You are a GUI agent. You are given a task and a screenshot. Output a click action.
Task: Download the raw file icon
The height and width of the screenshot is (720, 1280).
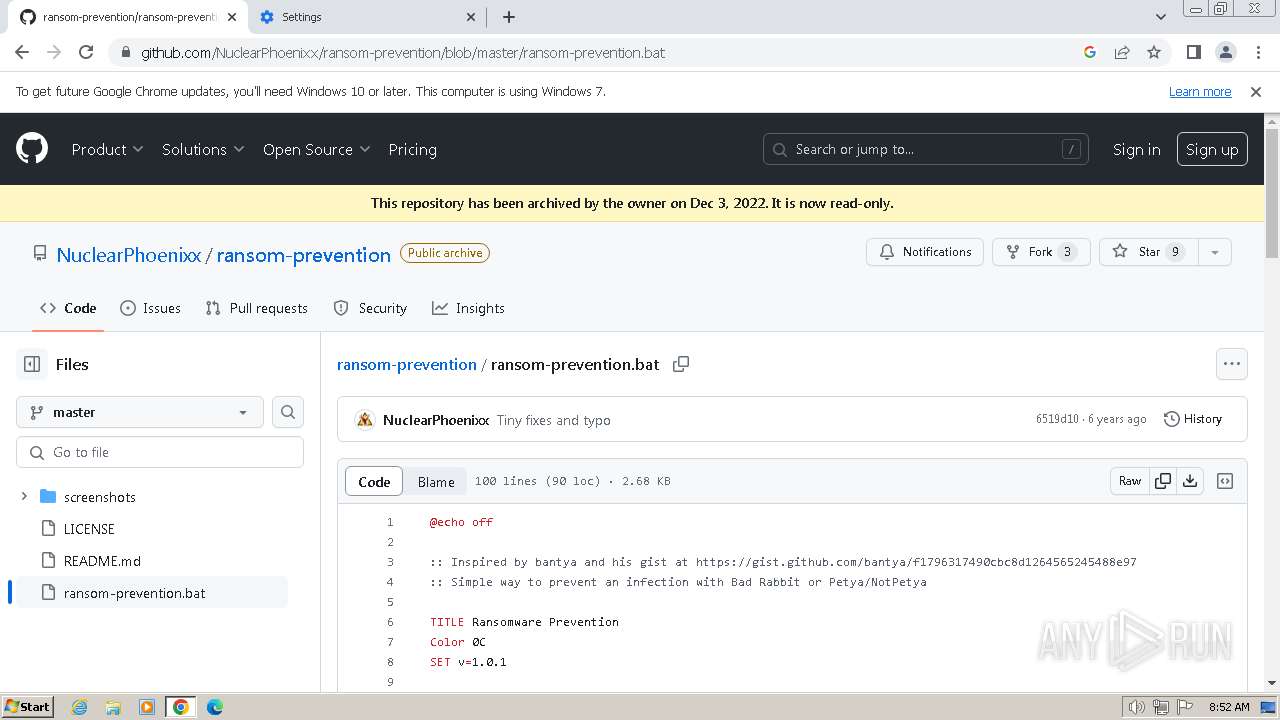(x=1190, y=481)
